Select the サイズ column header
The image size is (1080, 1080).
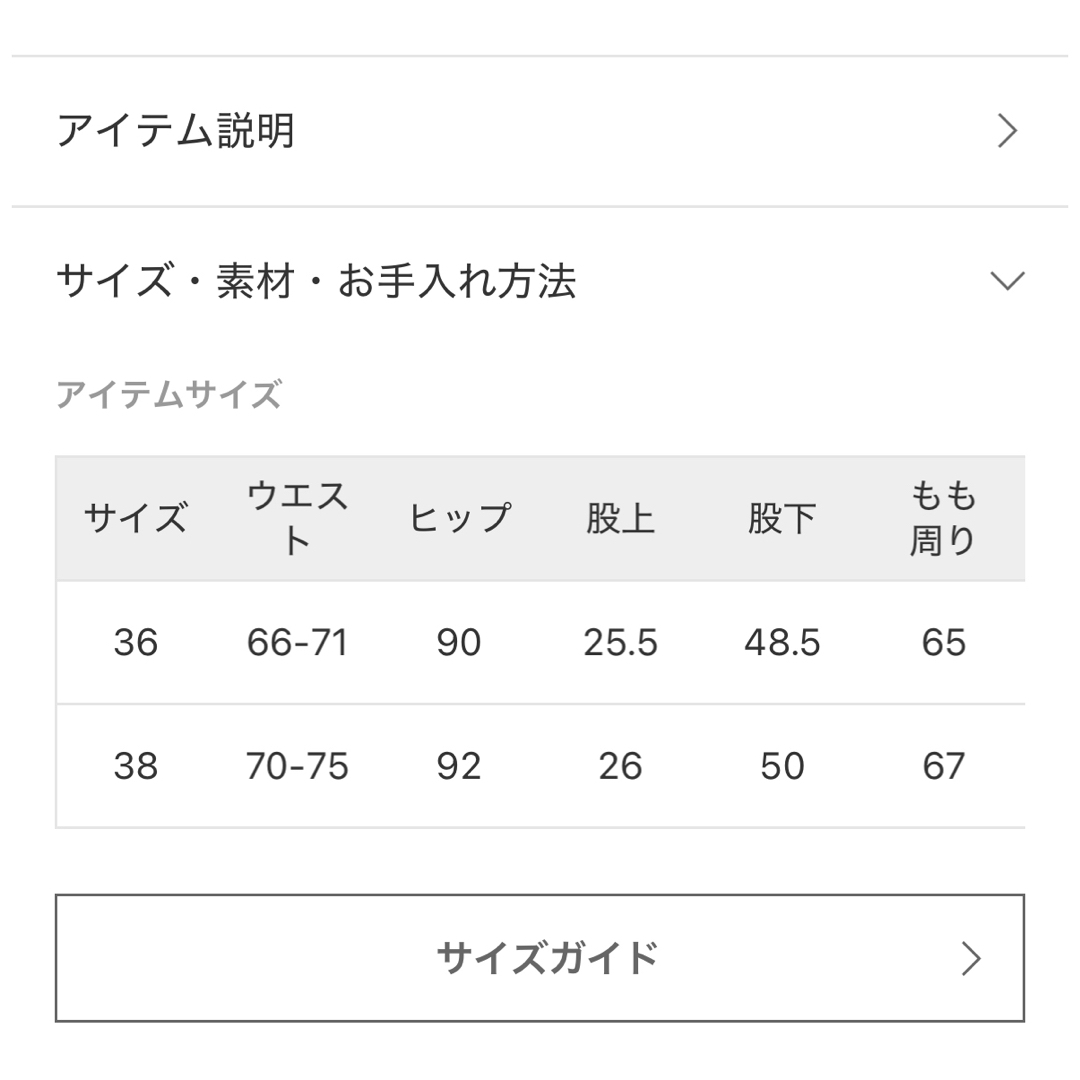[136, 518]
